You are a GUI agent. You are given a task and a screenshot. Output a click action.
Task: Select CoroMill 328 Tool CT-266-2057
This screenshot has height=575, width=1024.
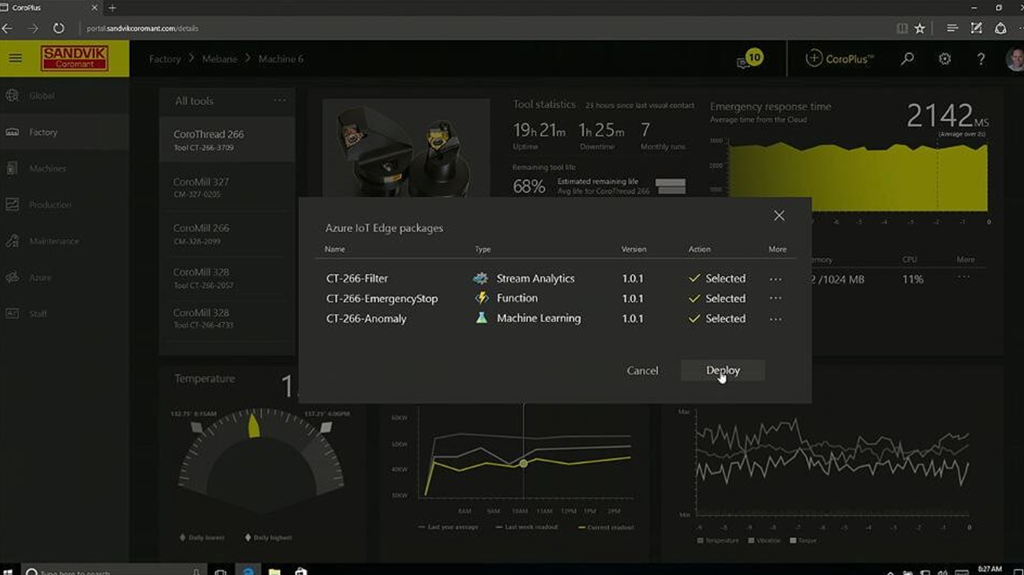227,278
